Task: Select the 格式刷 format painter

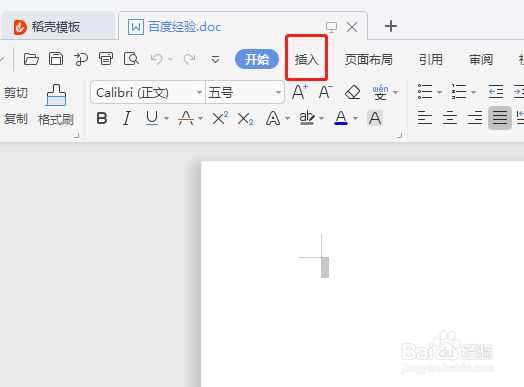Action: (x=56, y=105)
